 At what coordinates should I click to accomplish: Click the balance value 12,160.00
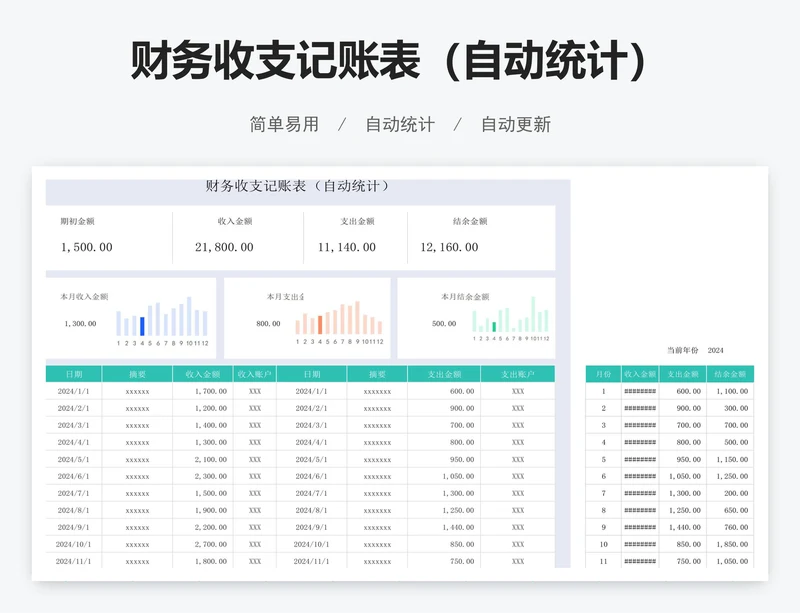click(x=449, y=247)
